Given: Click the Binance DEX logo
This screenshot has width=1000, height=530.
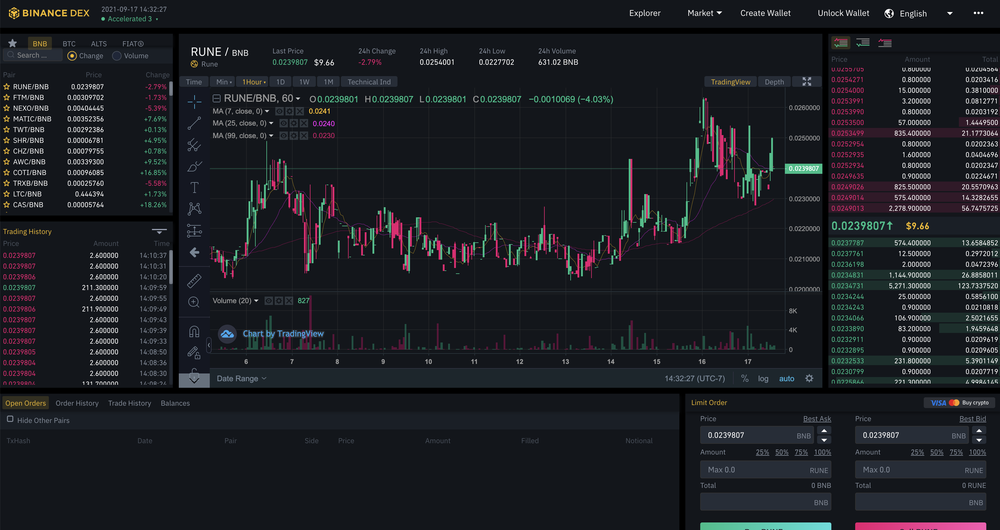Looking at the screenshot, I should 48,13.
